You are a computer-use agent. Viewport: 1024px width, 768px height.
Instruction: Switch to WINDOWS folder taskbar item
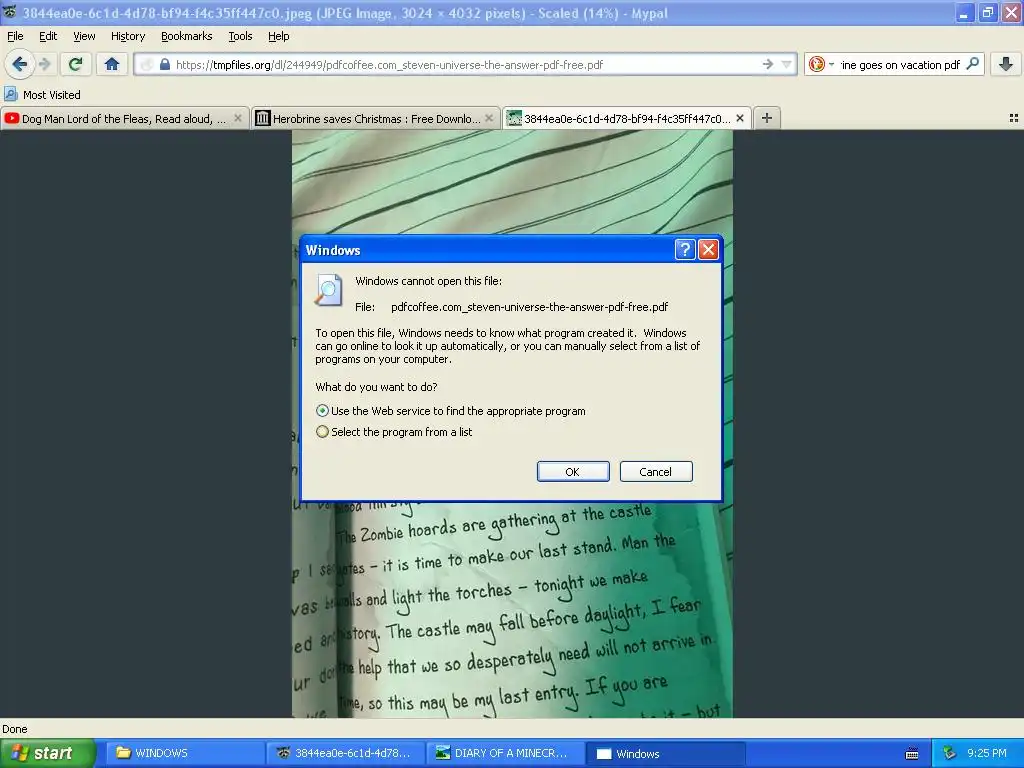pyautogui.click(x=185, y=753)
